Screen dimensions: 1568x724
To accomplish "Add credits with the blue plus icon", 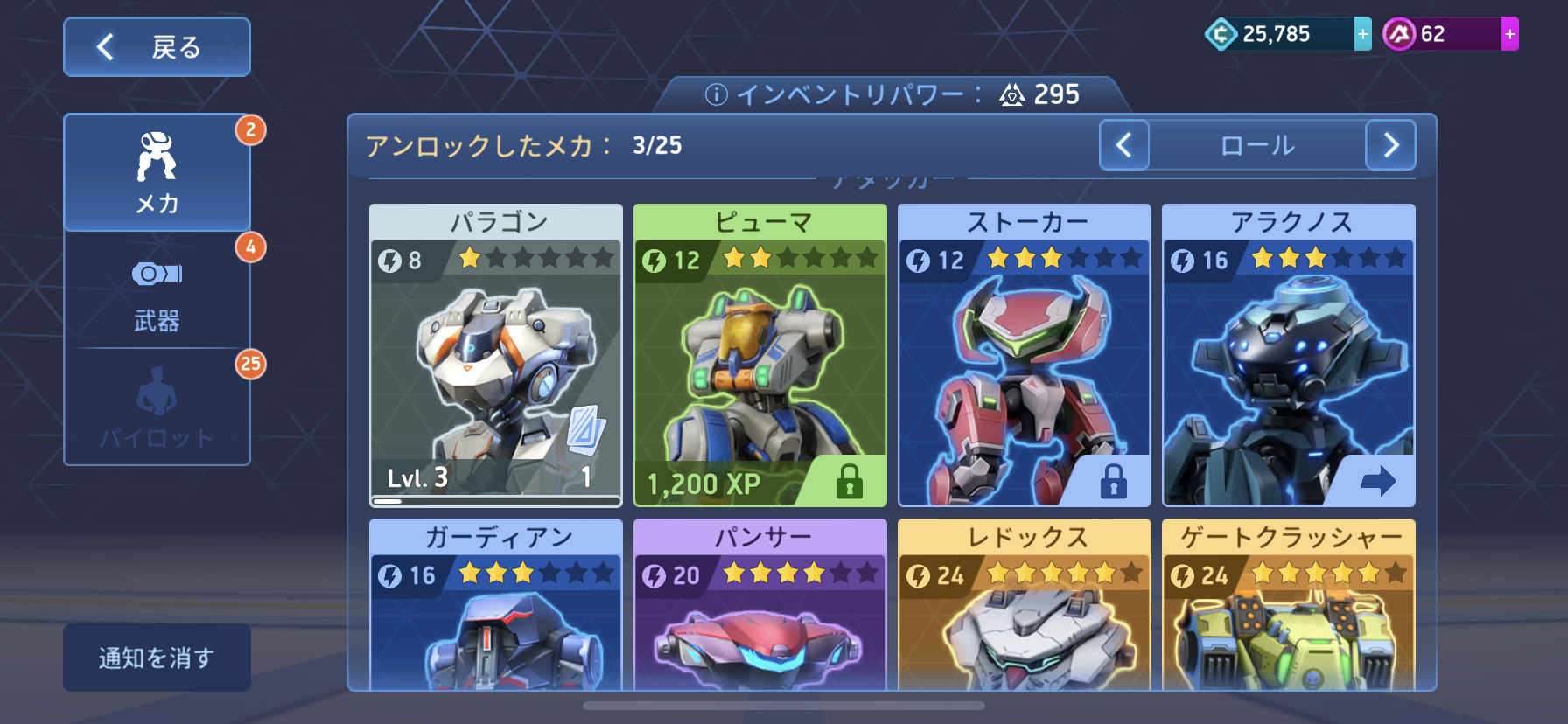I will [x=1362, y=34].
